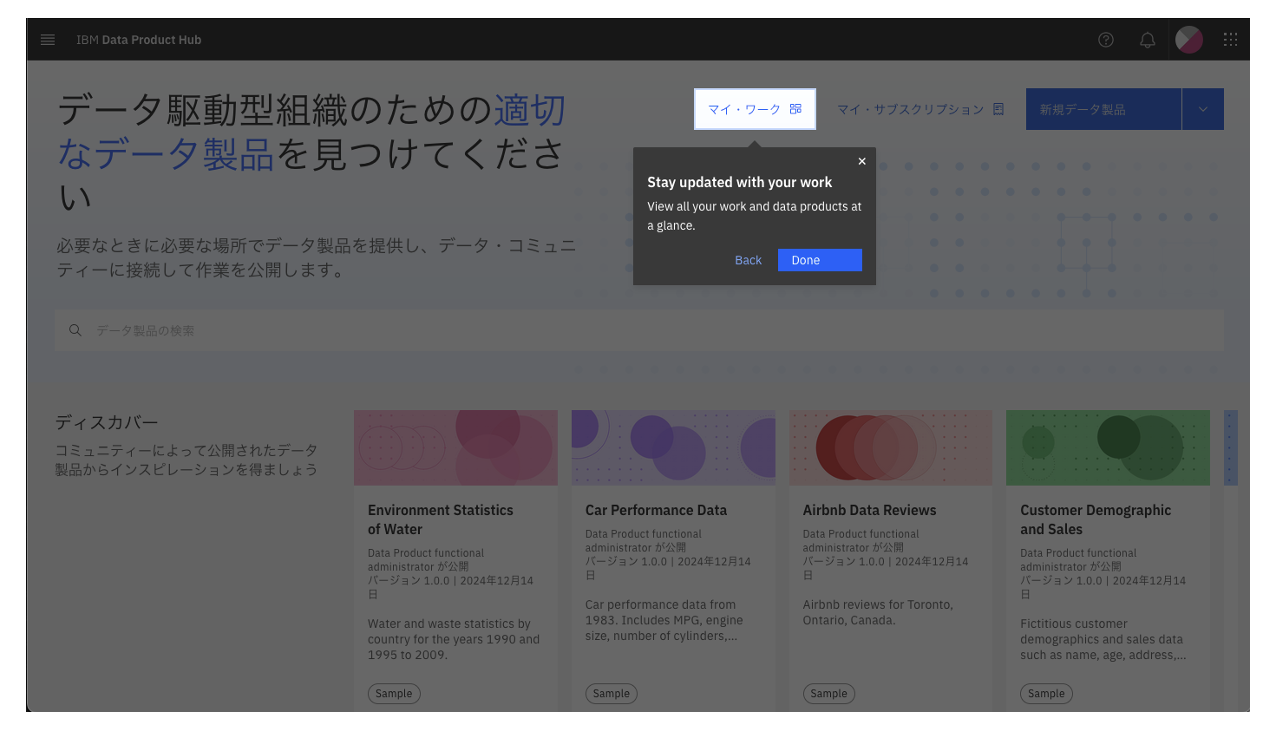Click the search magnifier icon
Viewport: 1278px width, 742px height.
coord(75,330)
